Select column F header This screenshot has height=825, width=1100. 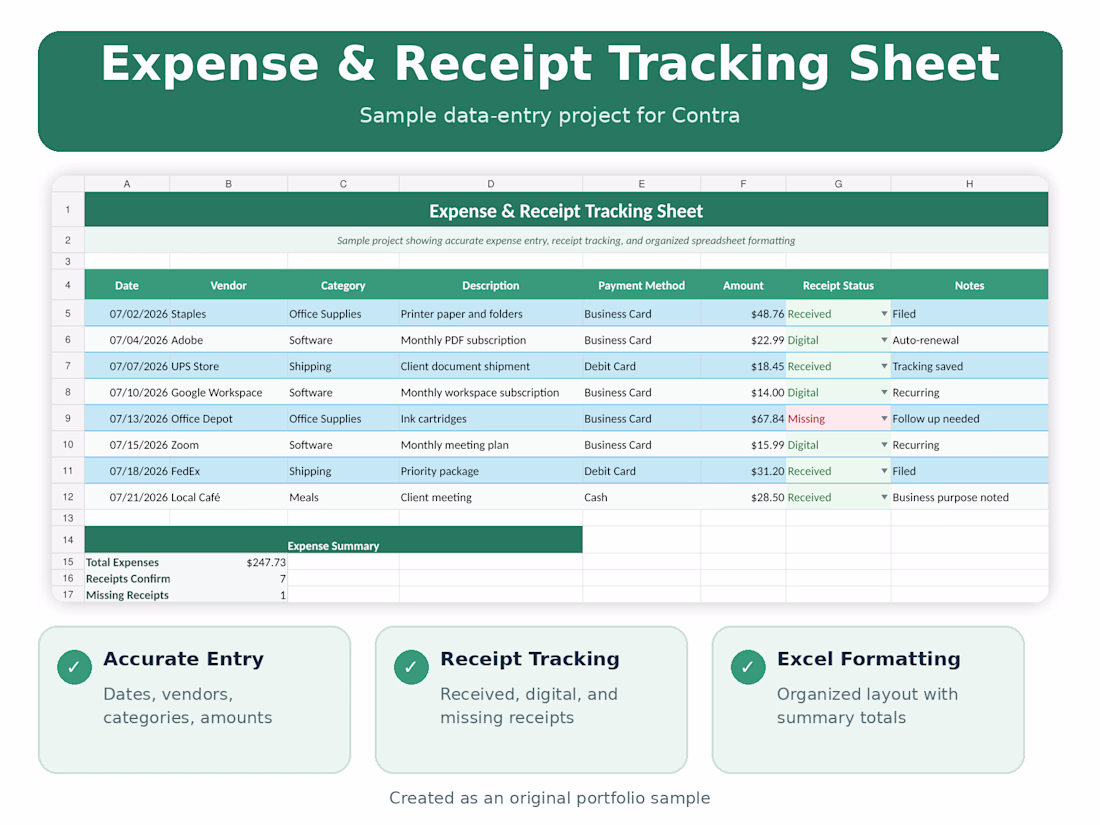tap(743, 184)
